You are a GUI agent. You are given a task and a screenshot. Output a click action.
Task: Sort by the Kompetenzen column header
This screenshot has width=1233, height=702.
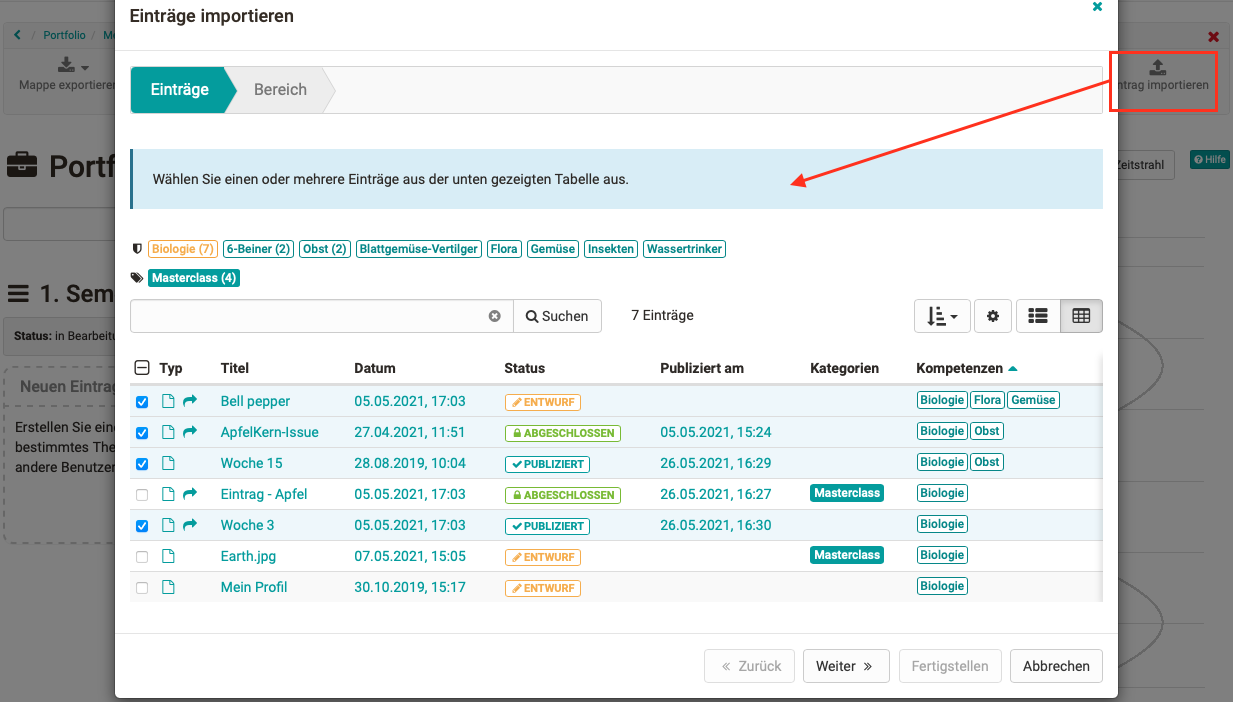[960, 368]
